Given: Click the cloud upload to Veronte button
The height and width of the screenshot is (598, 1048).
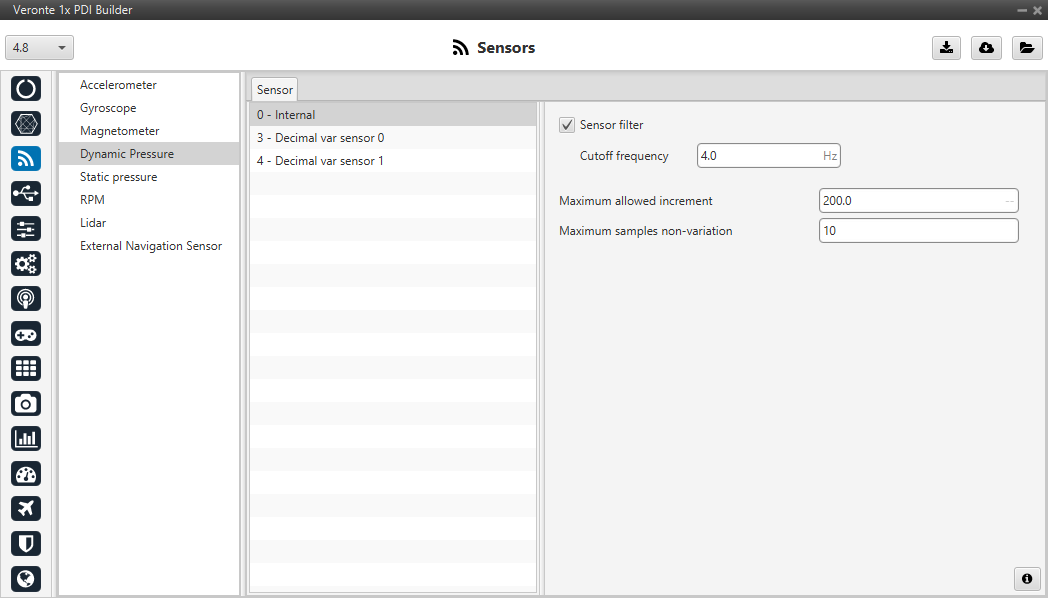Looking at the screenshot, I should 987,47.
